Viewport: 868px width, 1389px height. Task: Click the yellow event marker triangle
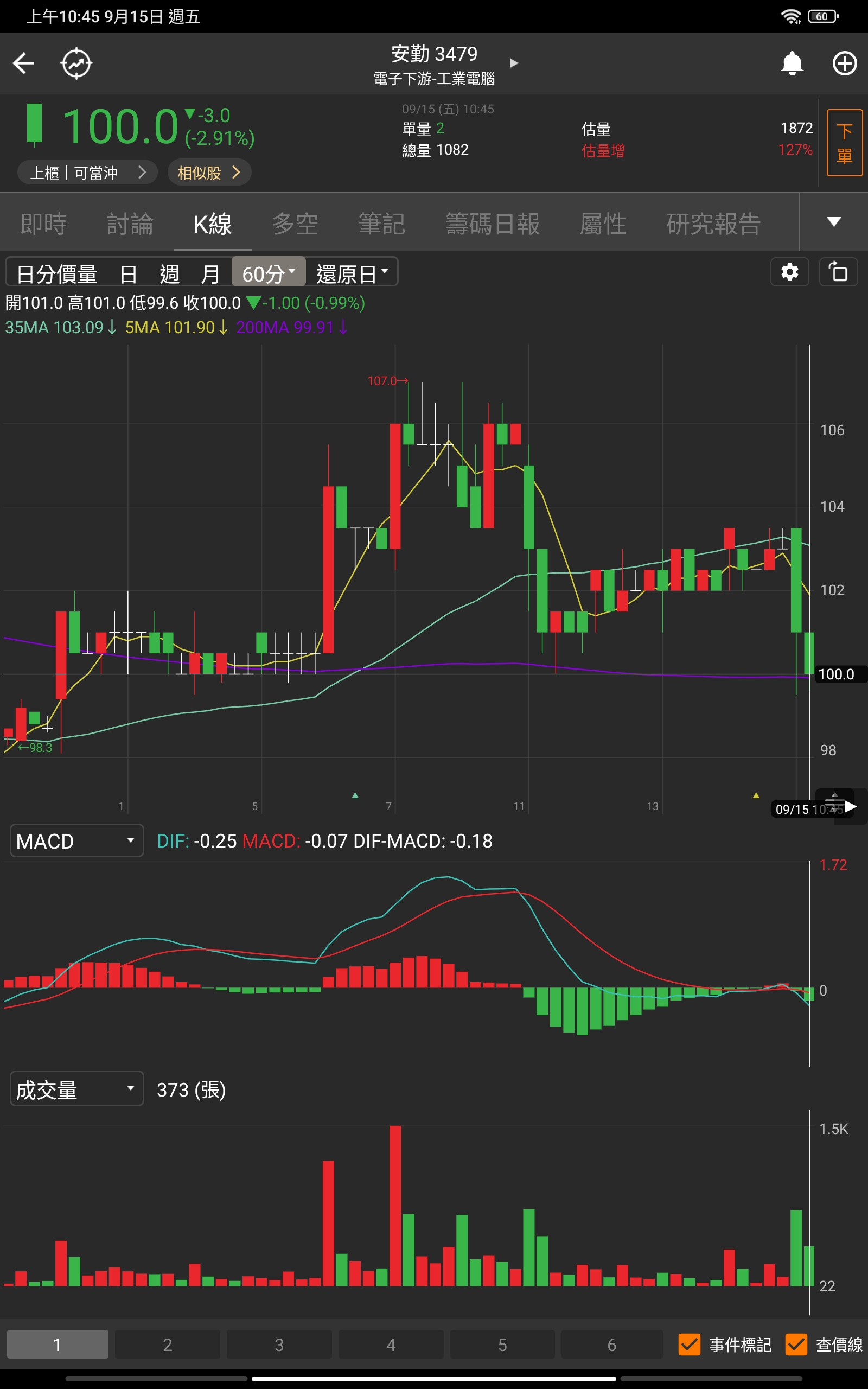[x=756, y=795]
